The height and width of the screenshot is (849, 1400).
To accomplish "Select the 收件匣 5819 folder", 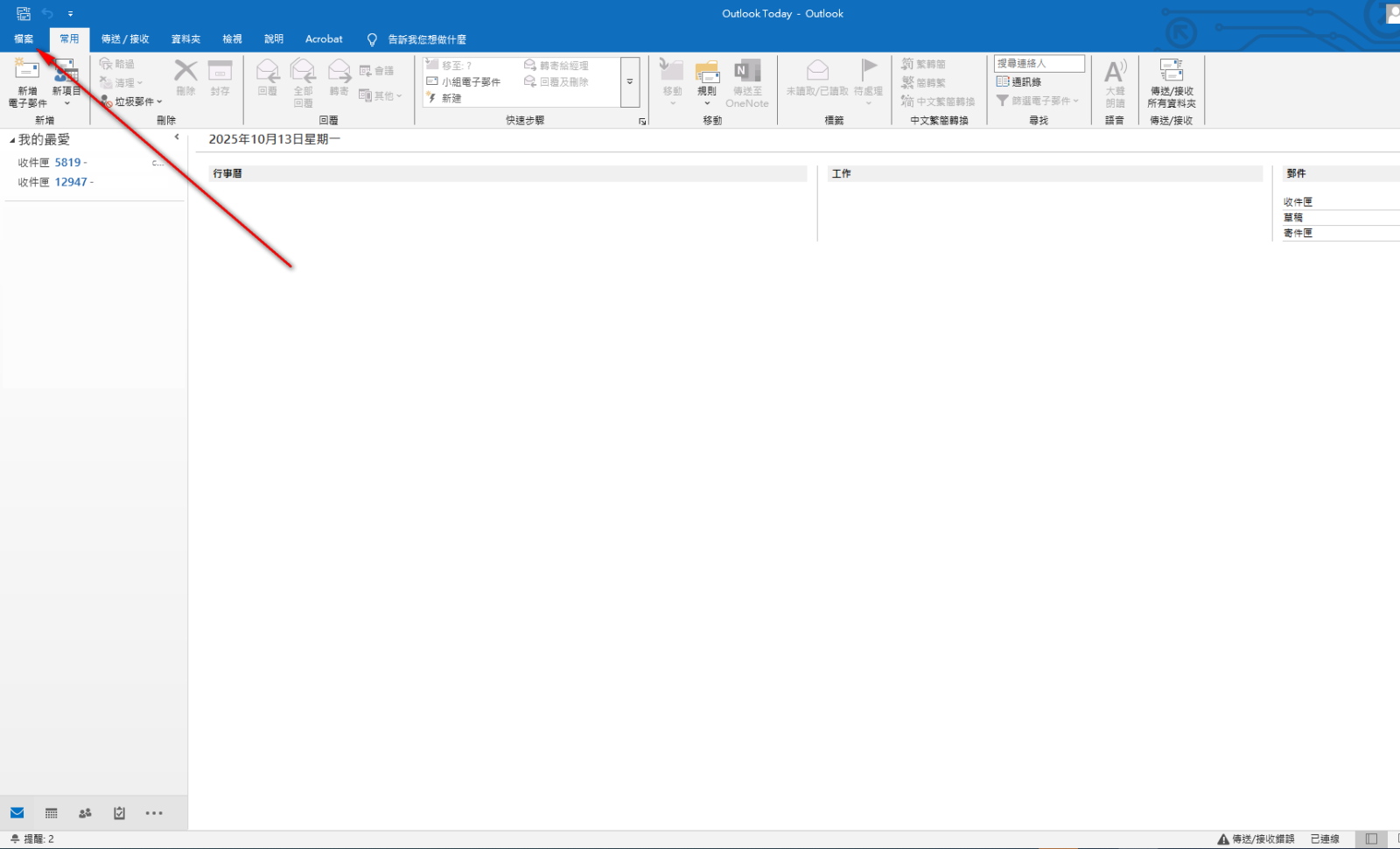I will click(x=52, y=163).
